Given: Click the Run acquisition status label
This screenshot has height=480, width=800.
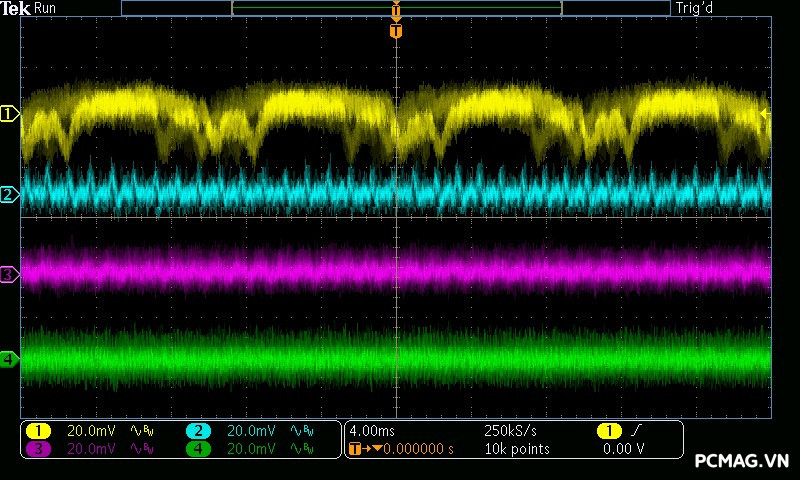Looking at the screenshot, I should [x=46, y=8].
